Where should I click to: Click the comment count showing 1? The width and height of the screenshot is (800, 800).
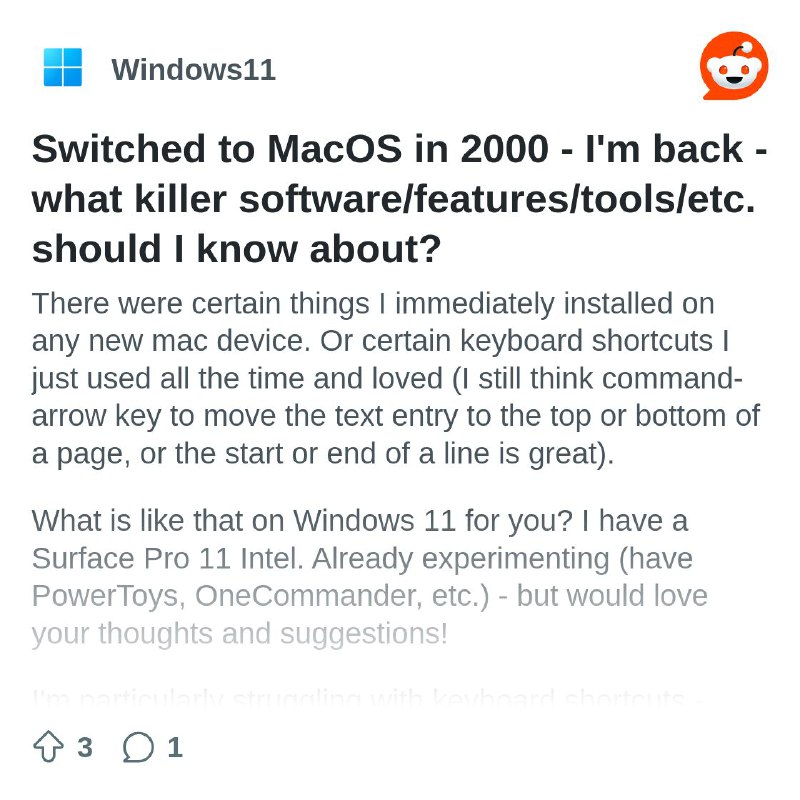click(x=175, y=747)
